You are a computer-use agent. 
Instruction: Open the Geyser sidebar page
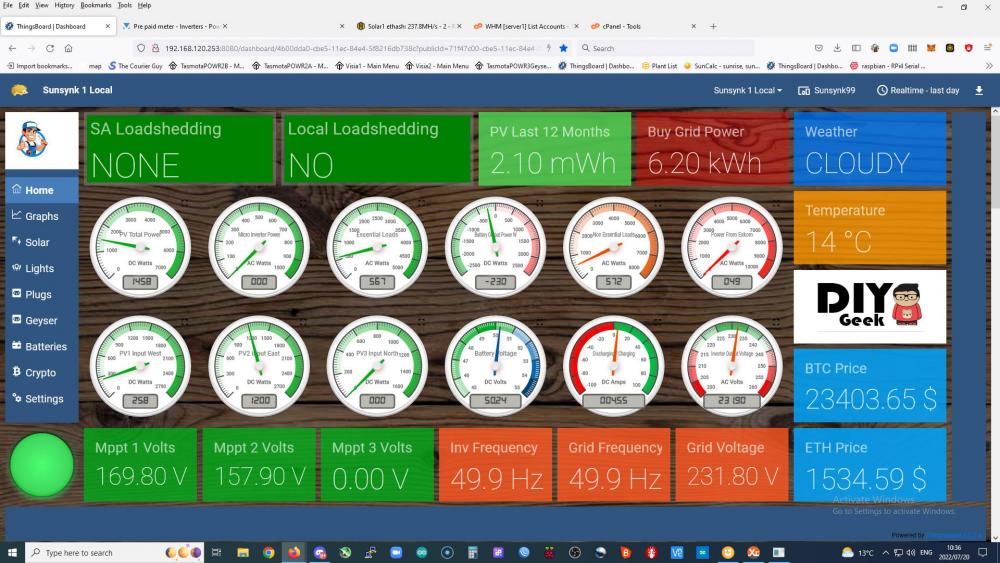(x=41, y=321)
